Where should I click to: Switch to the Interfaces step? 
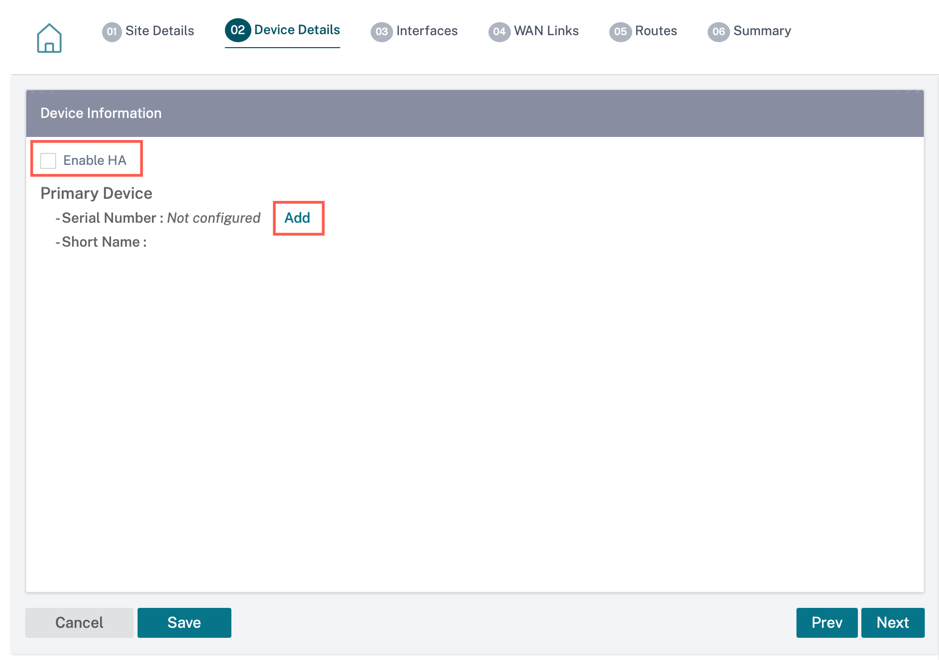coord(414,31)
